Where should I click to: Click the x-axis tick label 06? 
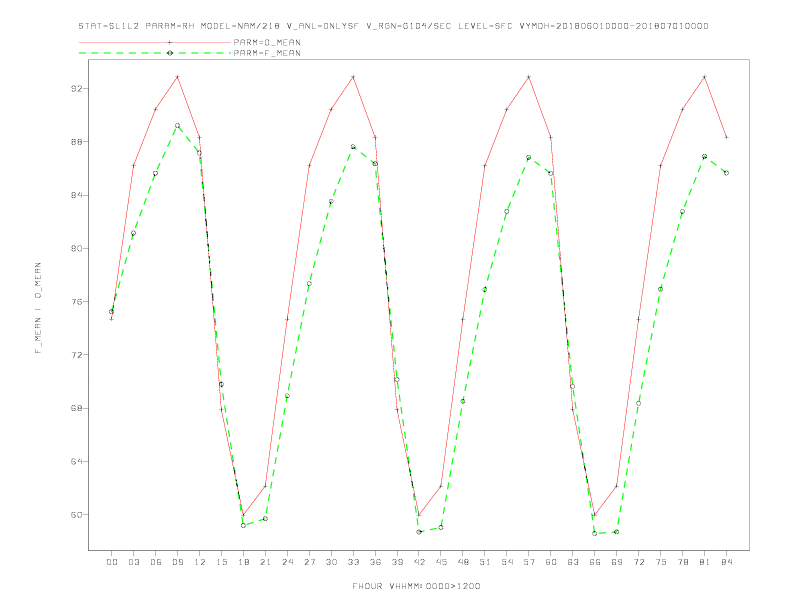point(156,562)
